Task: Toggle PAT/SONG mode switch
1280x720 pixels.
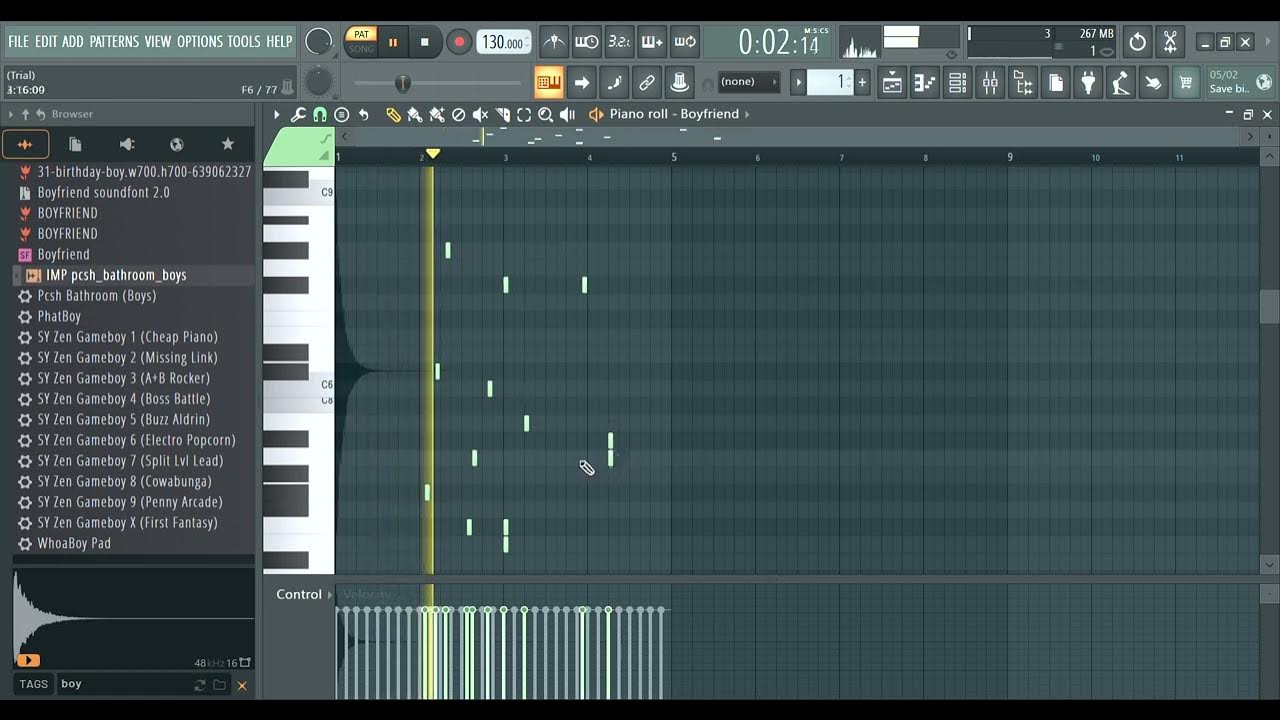Action: pyautogui.click(x=361, y=41)
